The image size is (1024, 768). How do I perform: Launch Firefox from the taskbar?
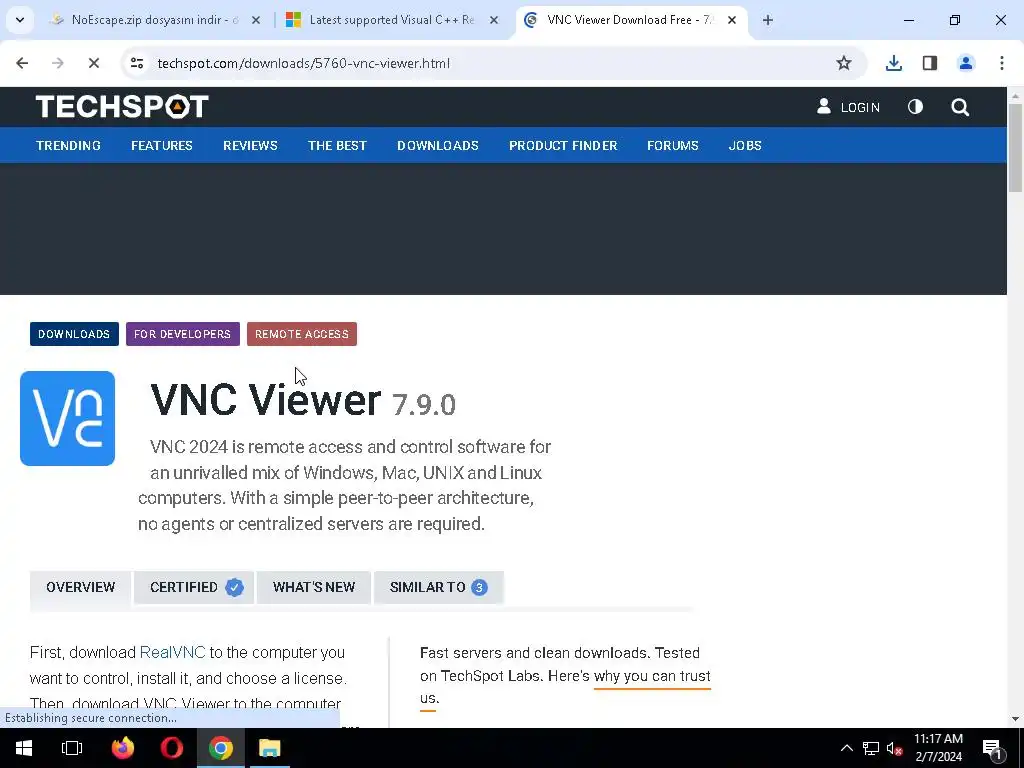(x=123, y=748)
